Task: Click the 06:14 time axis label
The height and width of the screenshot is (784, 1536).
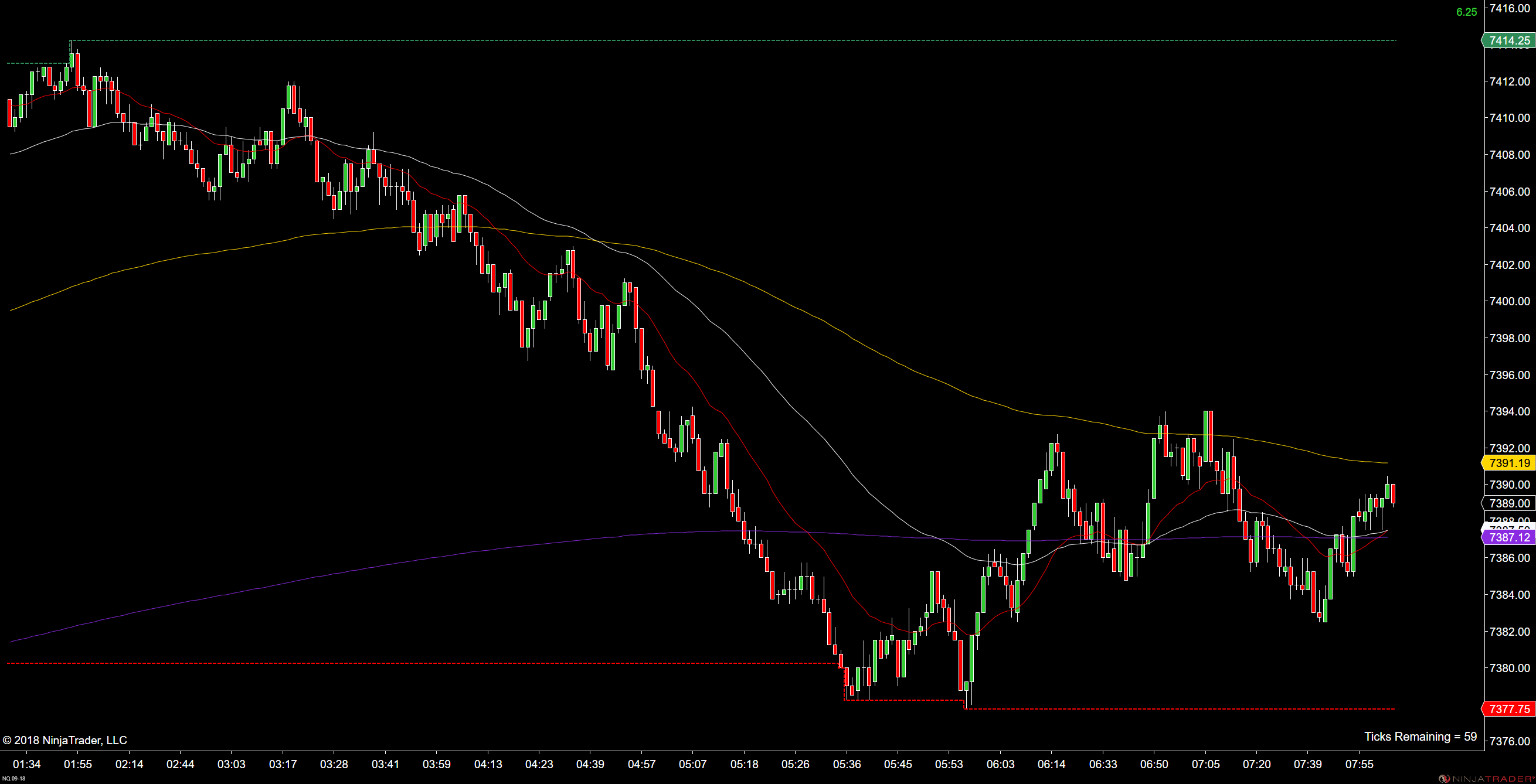Action: pyautogui.click(x=1051, y=764)
